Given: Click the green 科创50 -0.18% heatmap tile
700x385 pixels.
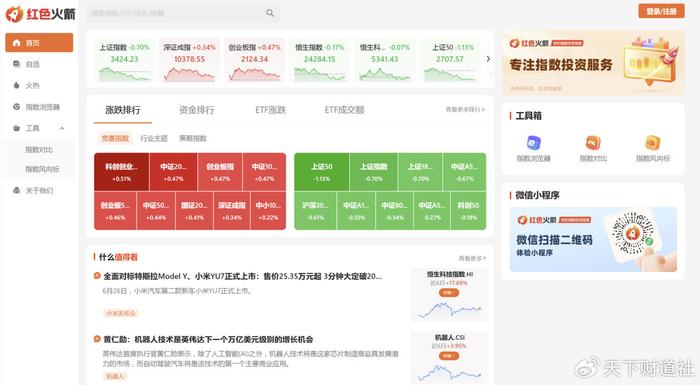Looking at the screenshot, I should click(468, 211).
